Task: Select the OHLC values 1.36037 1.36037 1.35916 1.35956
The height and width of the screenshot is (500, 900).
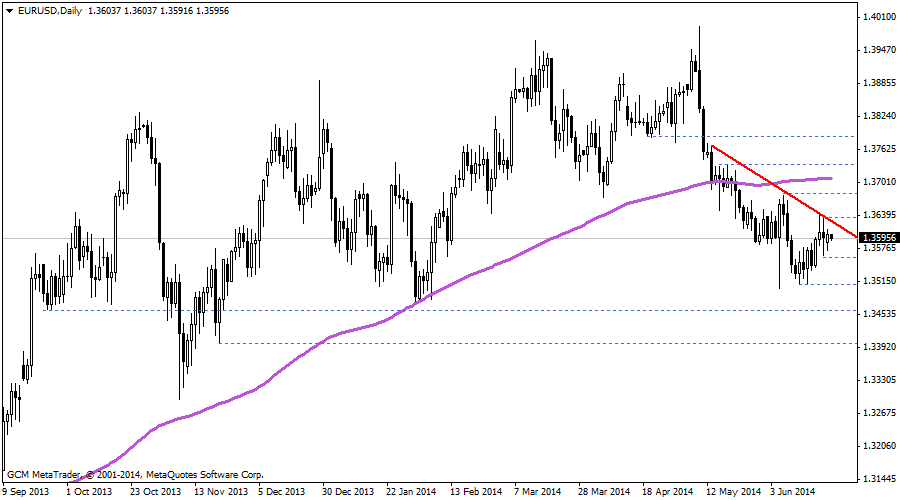Action: [x=158, y=11]
